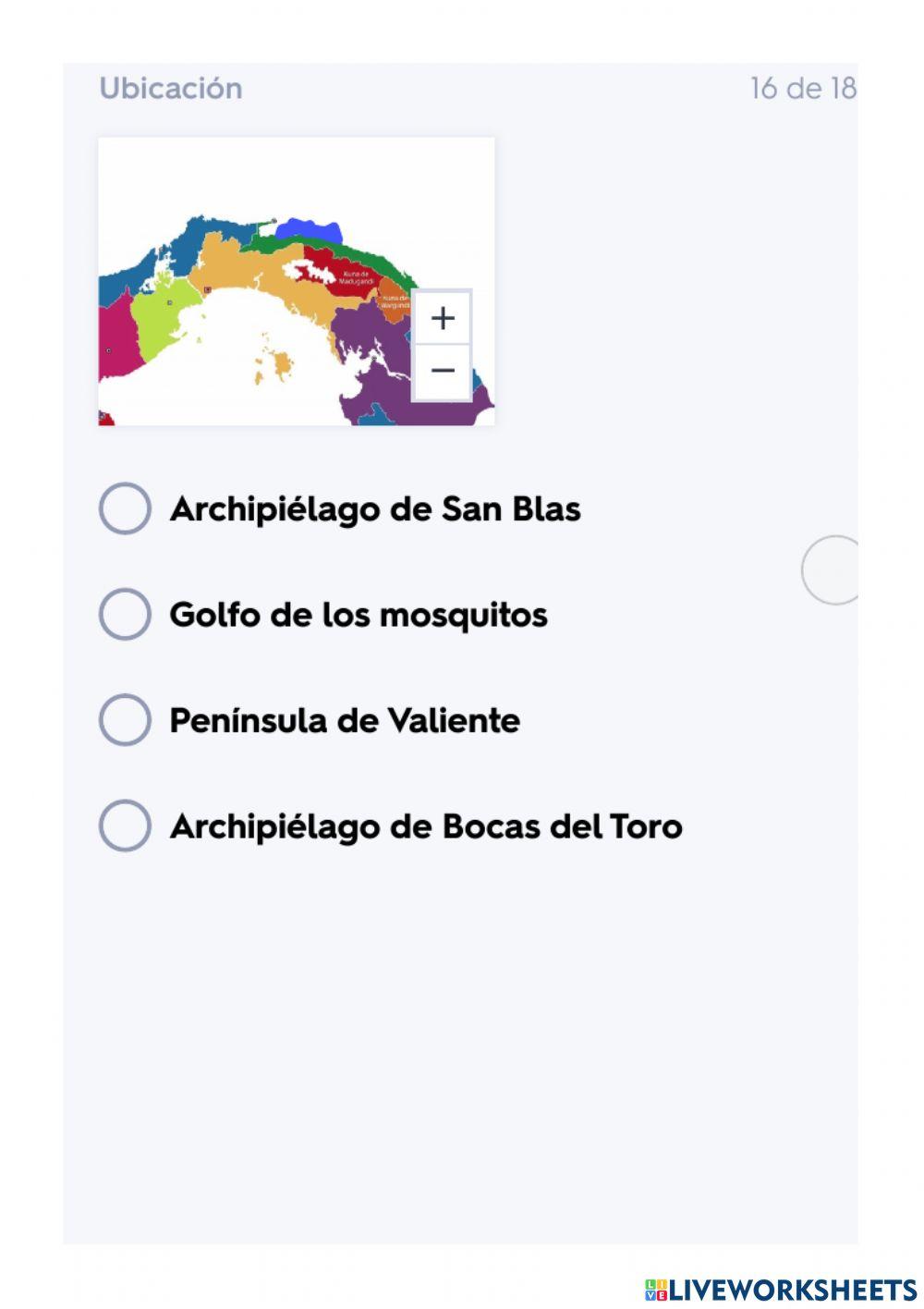
Task: Tap the floating circle at the right edge
Action: tap(833, 570)
